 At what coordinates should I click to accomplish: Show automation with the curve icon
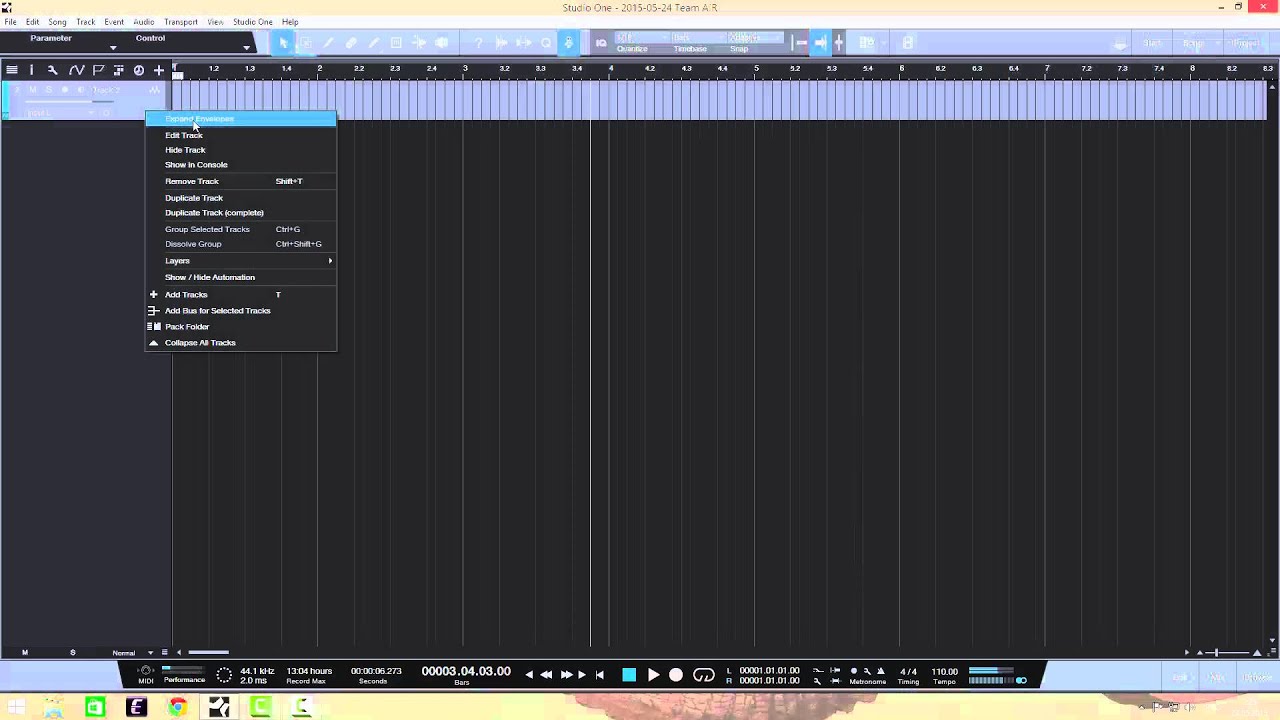[76, 70]
